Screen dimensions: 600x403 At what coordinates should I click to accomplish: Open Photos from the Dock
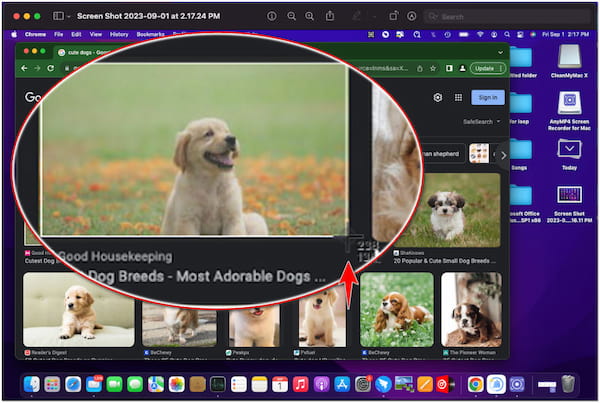[176, 384]
